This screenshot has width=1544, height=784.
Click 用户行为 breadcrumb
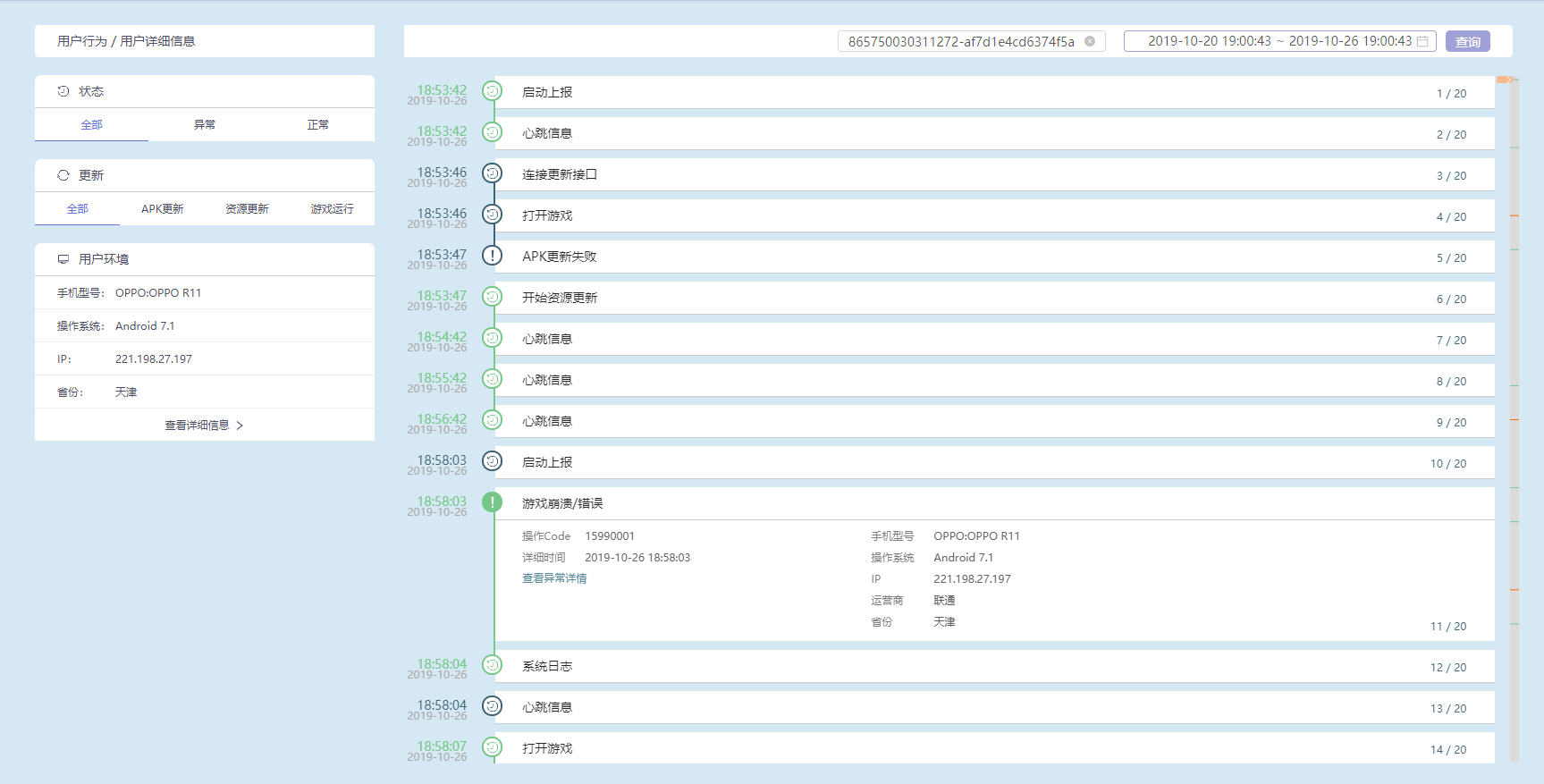pyautogui.click(x=82, y=41)
